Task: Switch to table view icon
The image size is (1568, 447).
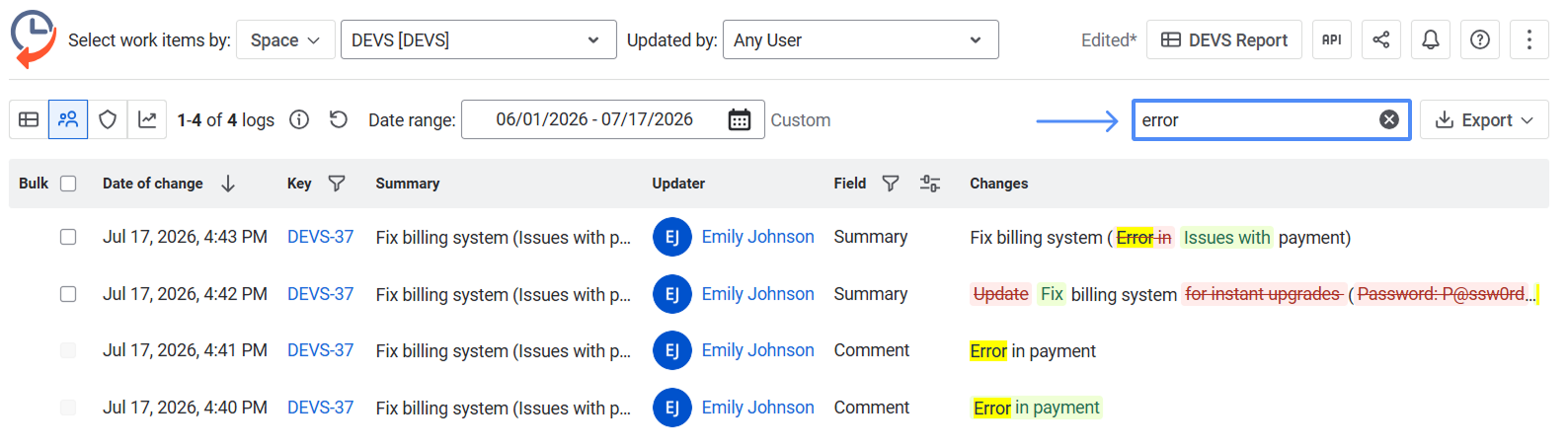Action: click(29, 119)
